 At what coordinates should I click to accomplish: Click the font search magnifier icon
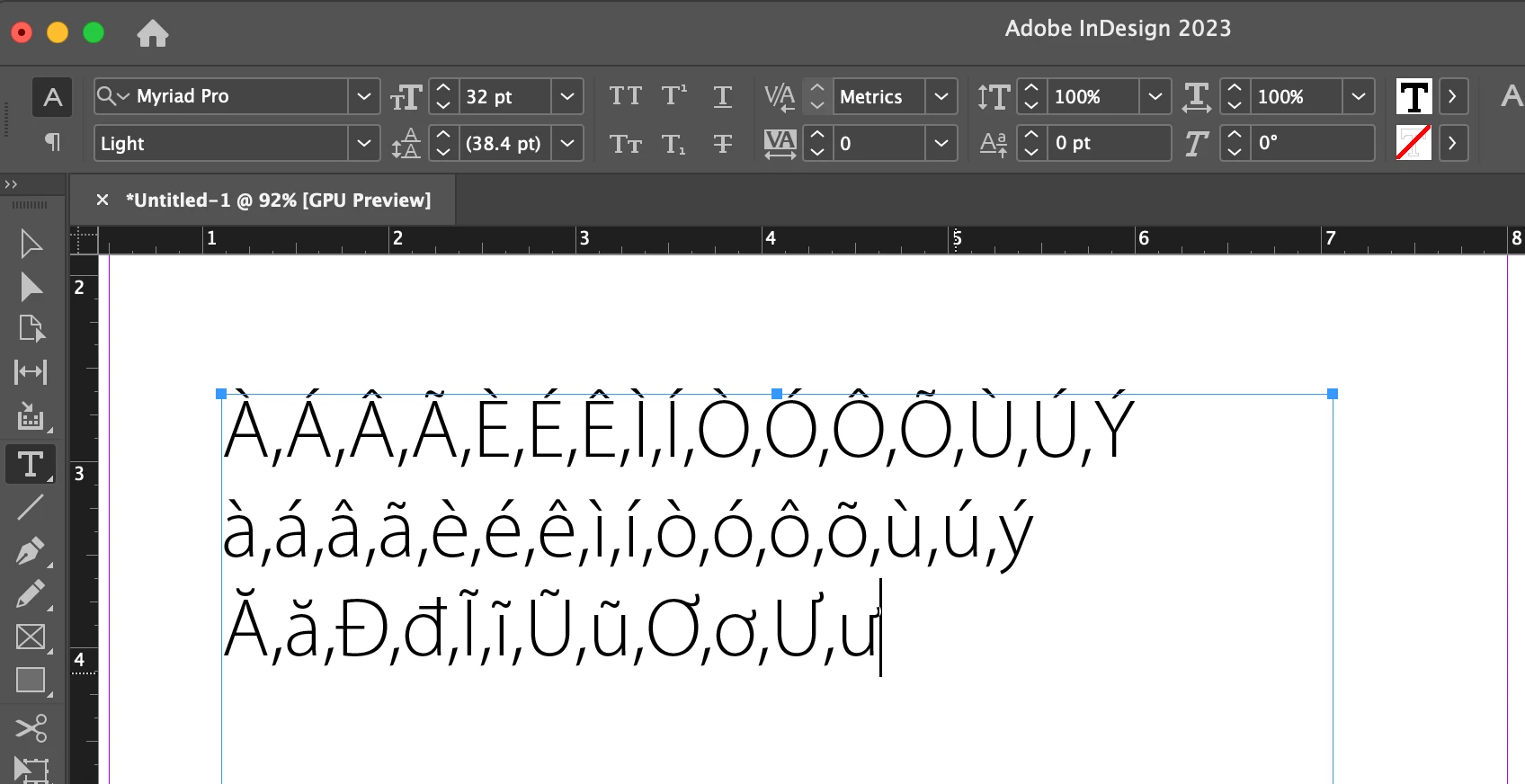coord(112,96)
